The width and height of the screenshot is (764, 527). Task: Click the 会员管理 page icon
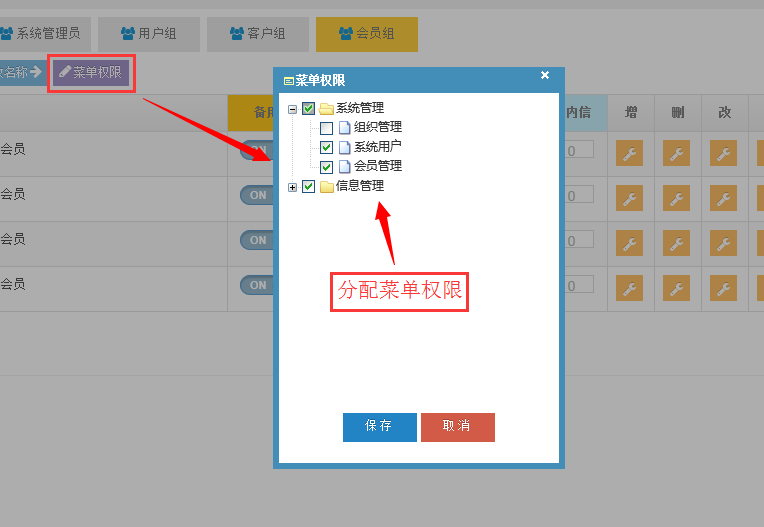(x=344, y=167)
